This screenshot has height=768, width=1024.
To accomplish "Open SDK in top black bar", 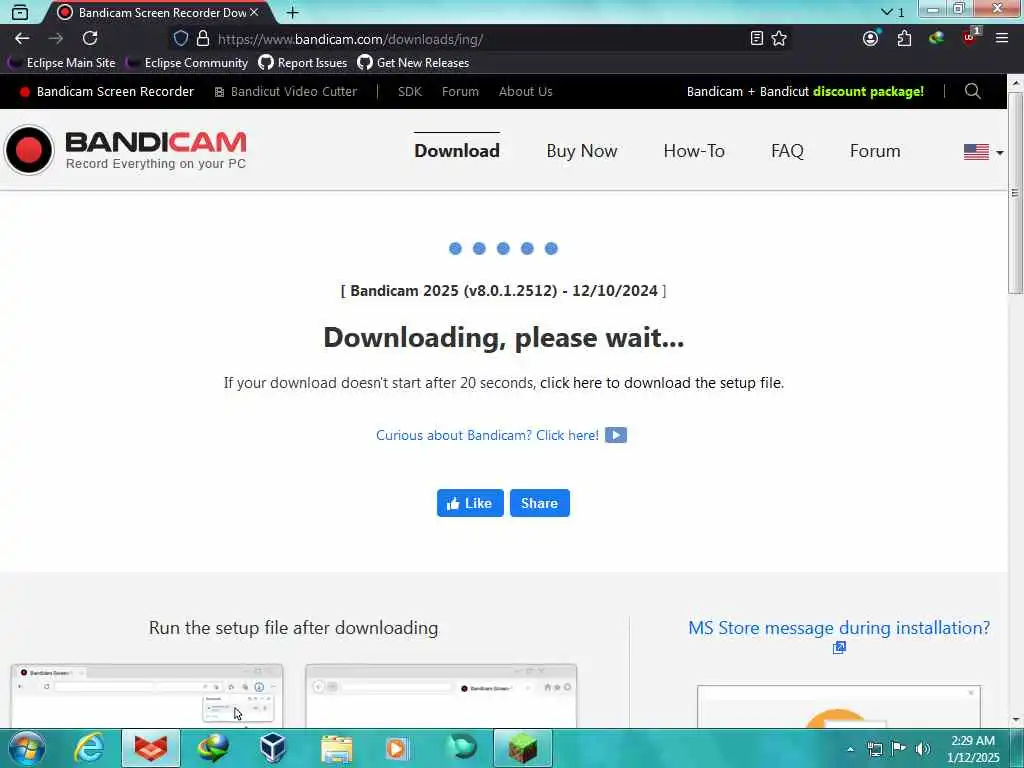I will 409,91.
